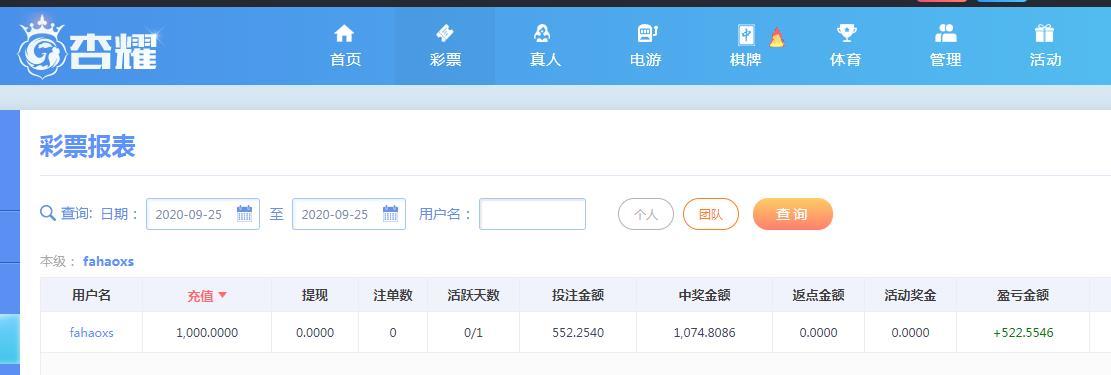The height and width of the screenshot is (375, 1111).
Task: Open 棋牌 mahjong tile icon
Action: coord(745,35)
